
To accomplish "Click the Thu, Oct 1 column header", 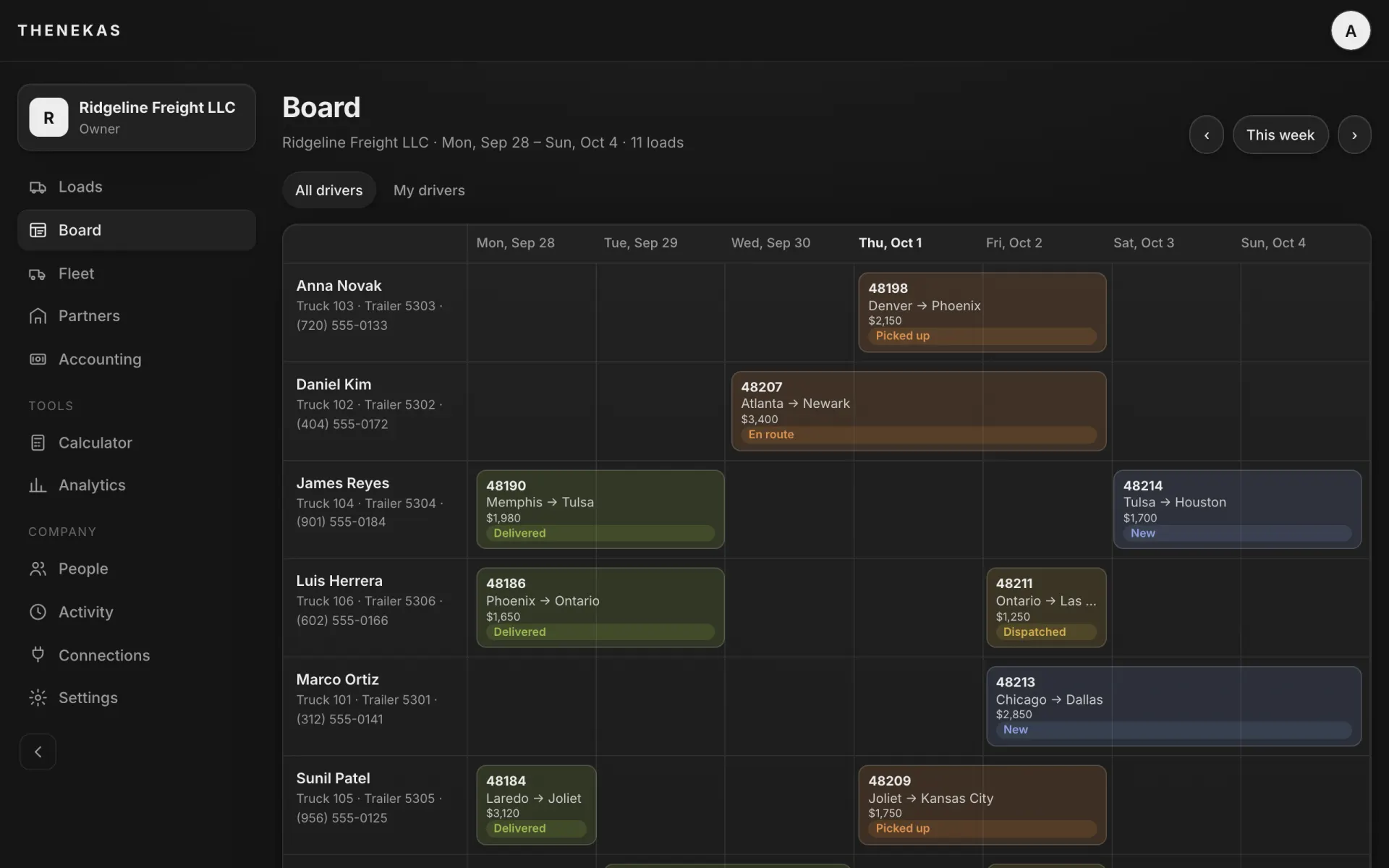I will coord(890,243).
